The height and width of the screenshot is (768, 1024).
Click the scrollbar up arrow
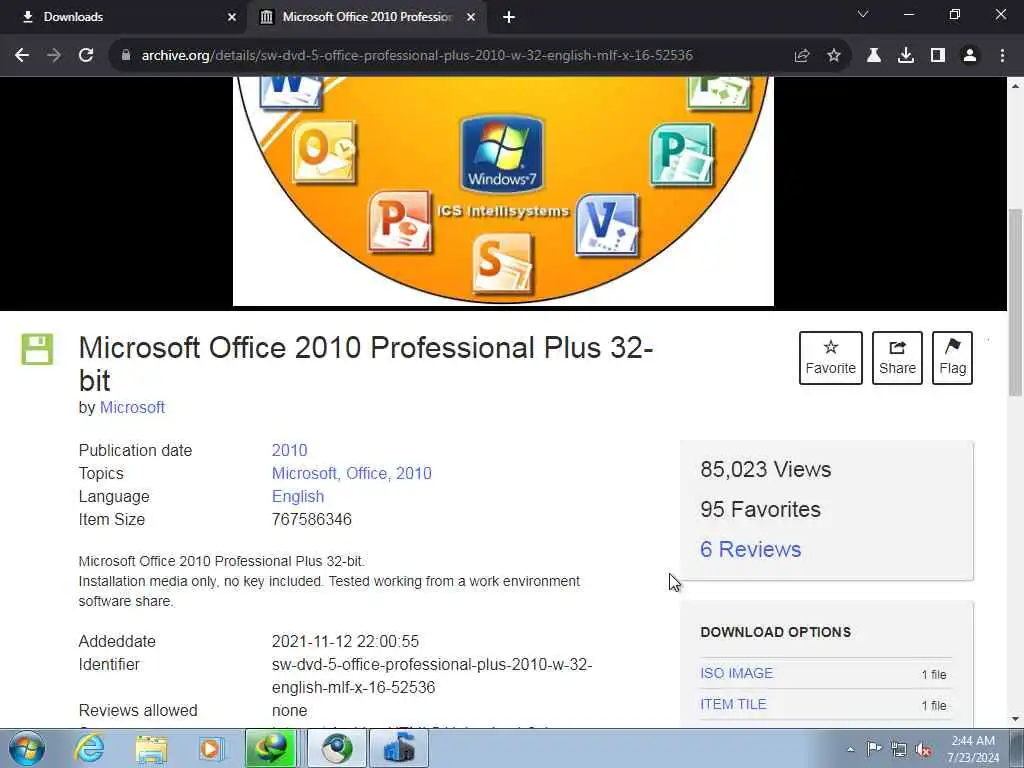point(1015,86)
